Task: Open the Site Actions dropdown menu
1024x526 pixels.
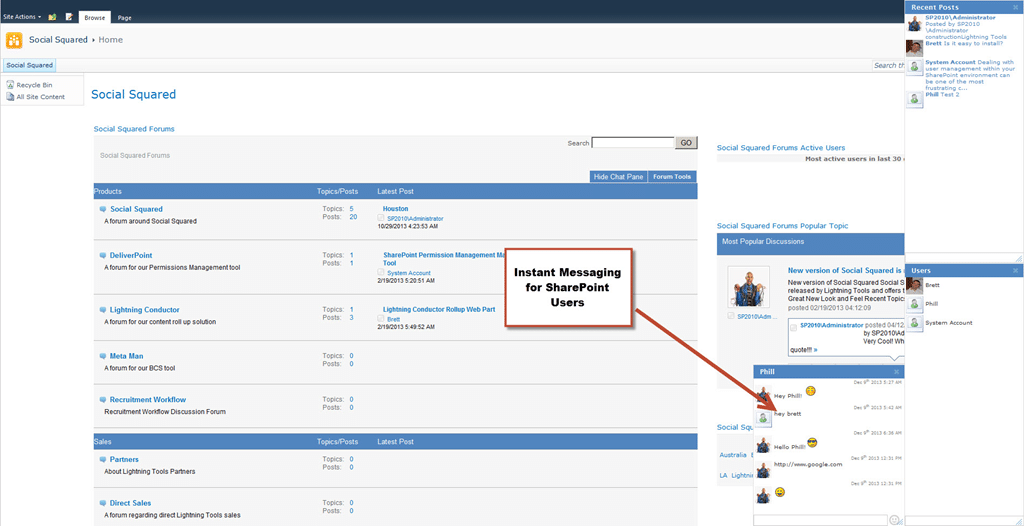Action: [x=22, y=17]
